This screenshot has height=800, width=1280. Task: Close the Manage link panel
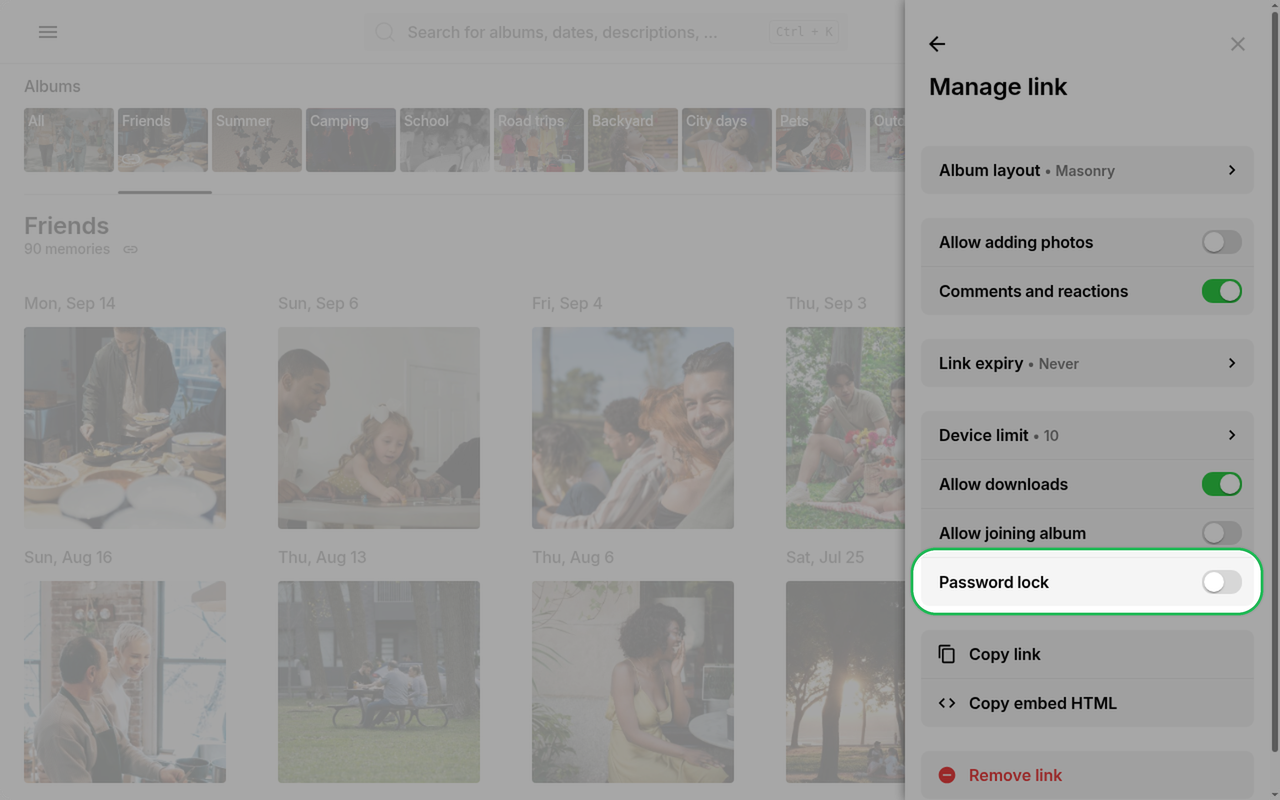click(1238, 44)
